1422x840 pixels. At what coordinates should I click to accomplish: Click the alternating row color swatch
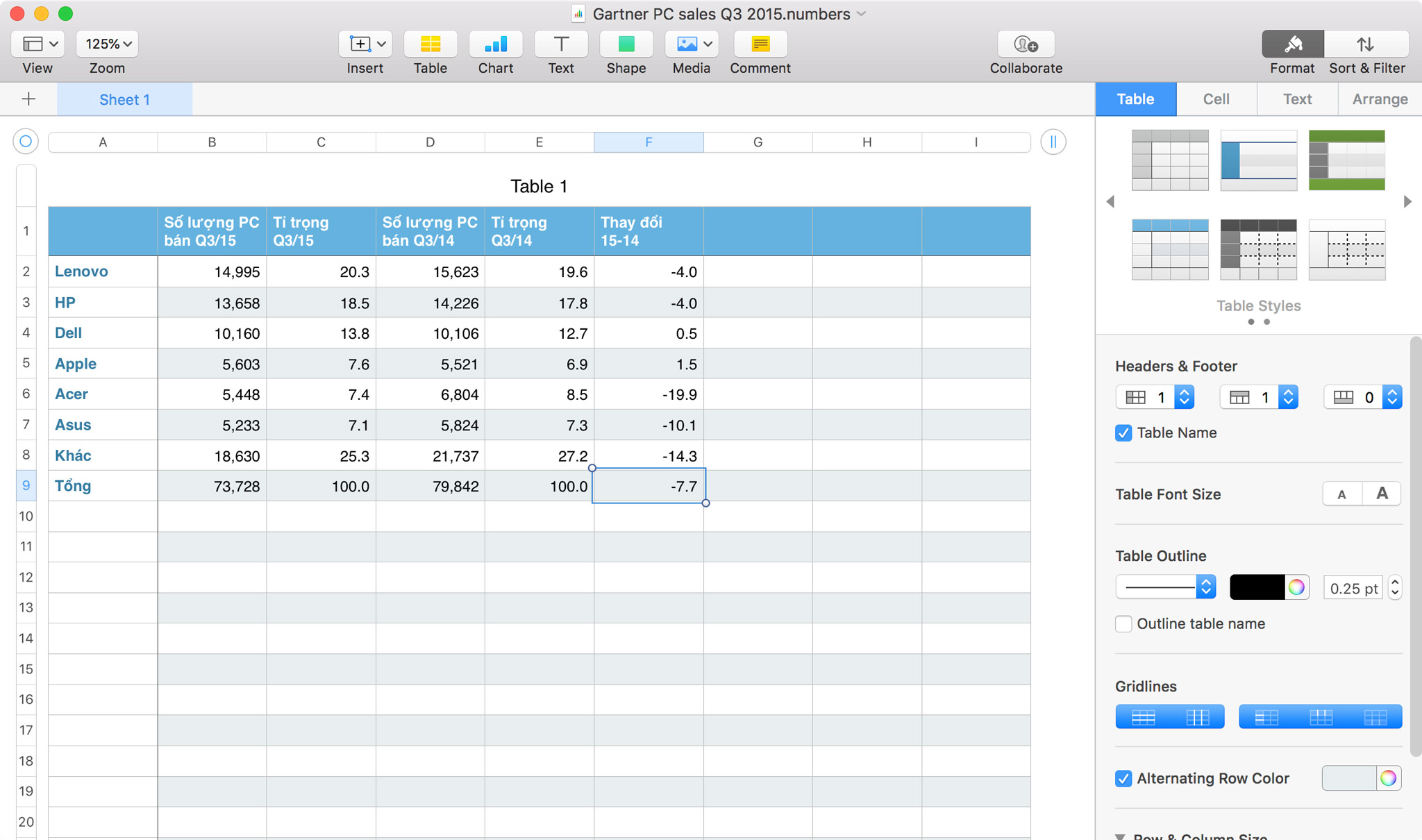(x=1349, y=778)
